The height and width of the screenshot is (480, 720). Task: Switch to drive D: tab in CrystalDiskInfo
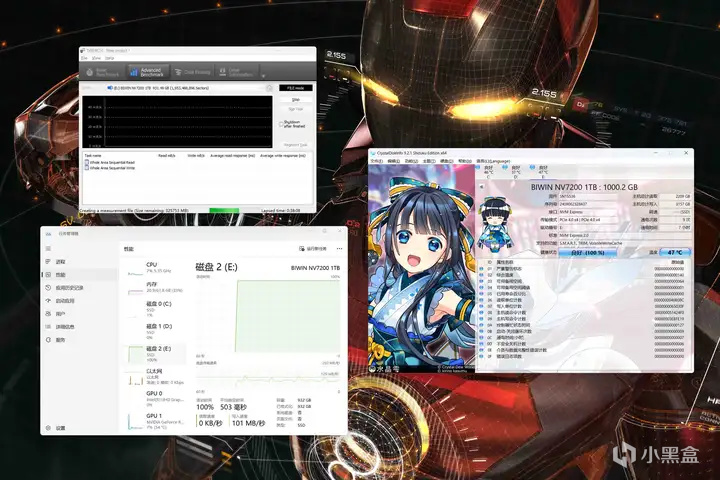pyautogui.click(x=514, y=171)
